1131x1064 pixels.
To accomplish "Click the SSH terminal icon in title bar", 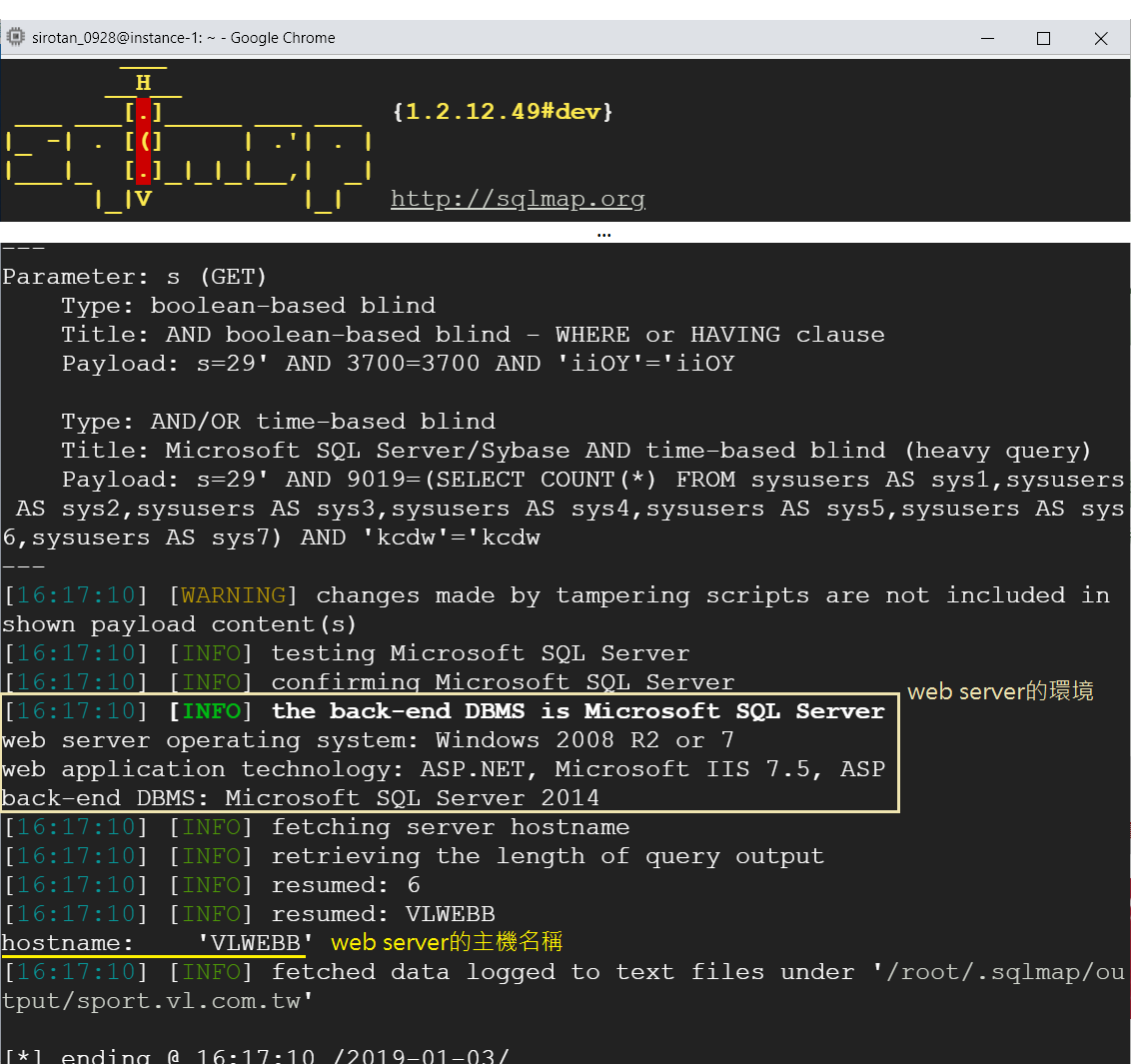I will tap(15, 38).
